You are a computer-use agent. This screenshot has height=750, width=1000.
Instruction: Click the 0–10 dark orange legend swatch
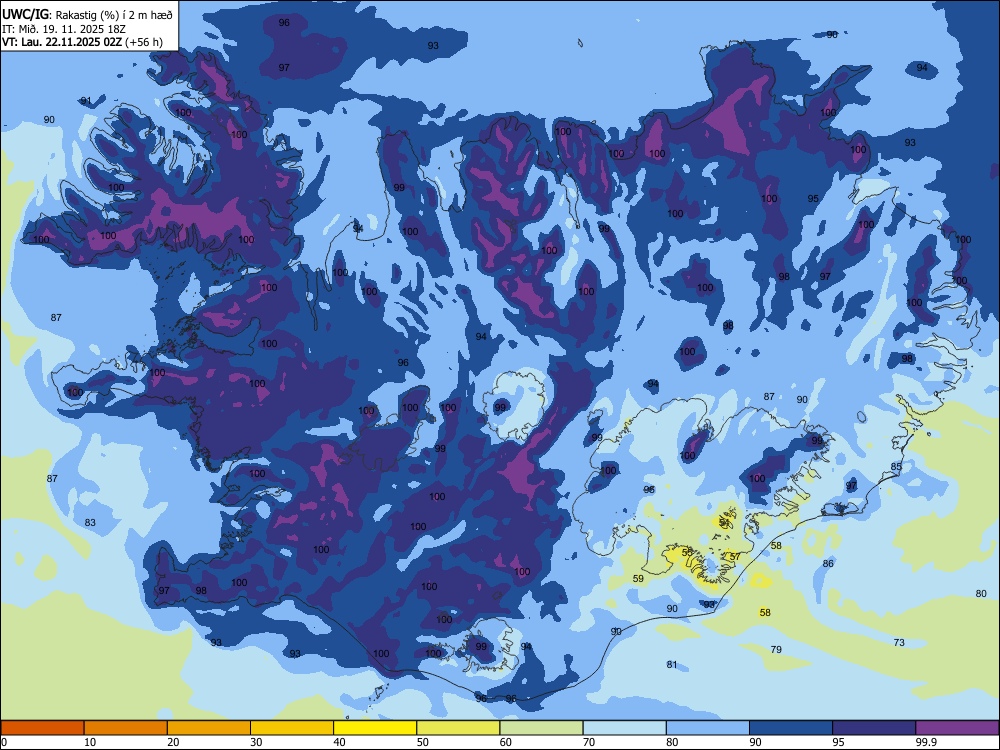click(42, 728)
